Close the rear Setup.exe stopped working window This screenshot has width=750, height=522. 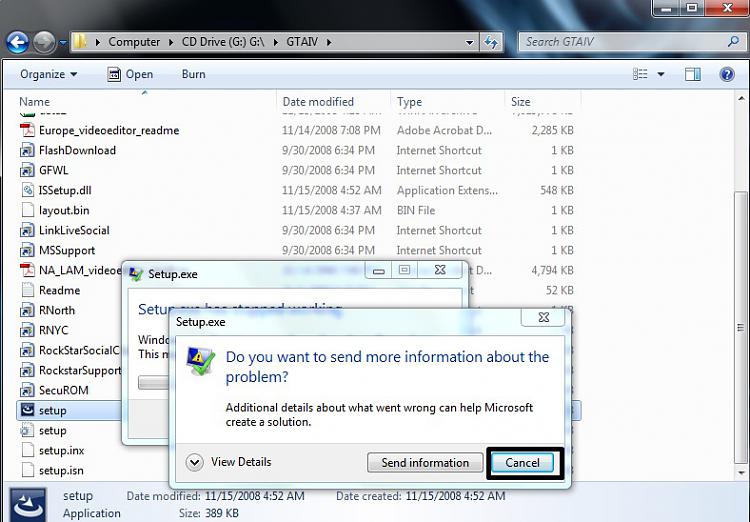(x=440, y=270)
